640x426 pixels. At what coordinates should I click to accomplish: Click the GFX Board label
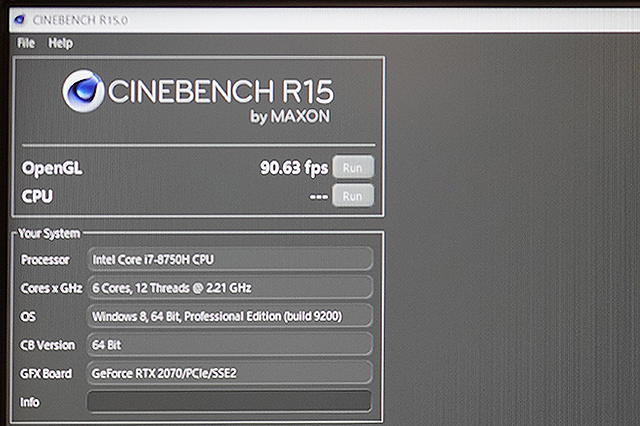(x=46, y=373)
